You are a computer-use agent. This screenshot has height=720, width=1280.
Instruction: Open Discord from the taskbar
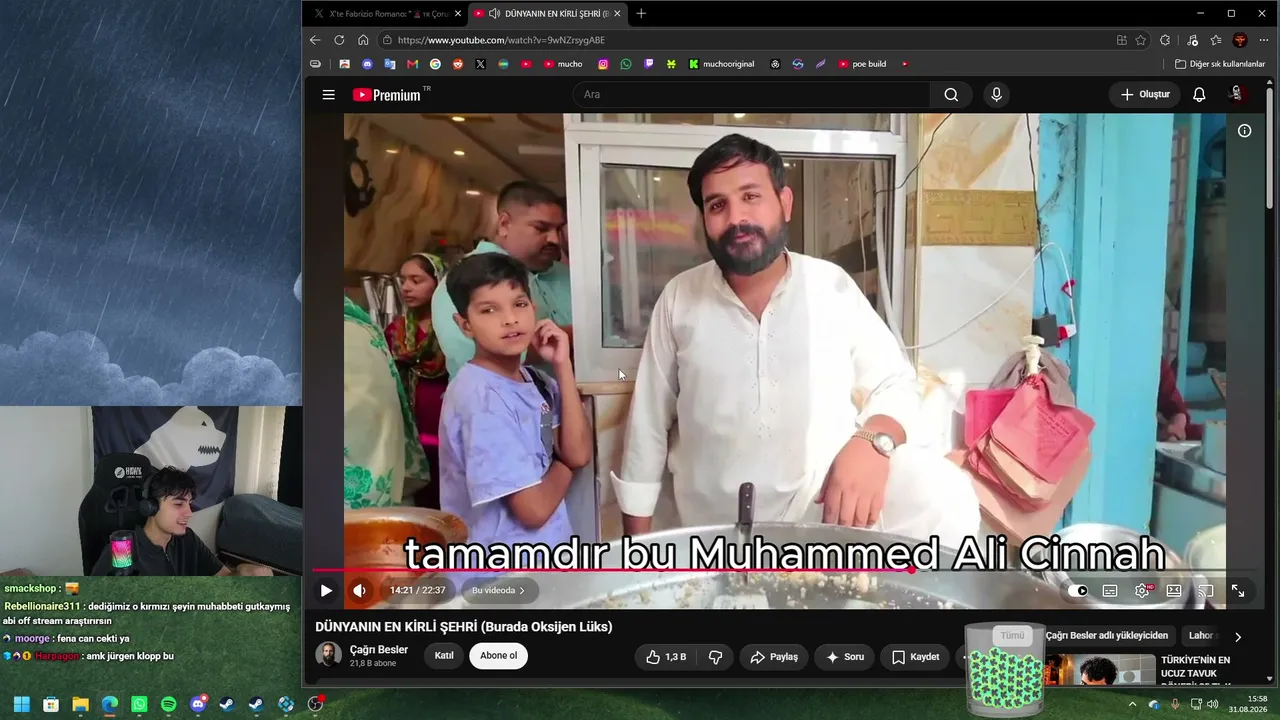(198, 704)
